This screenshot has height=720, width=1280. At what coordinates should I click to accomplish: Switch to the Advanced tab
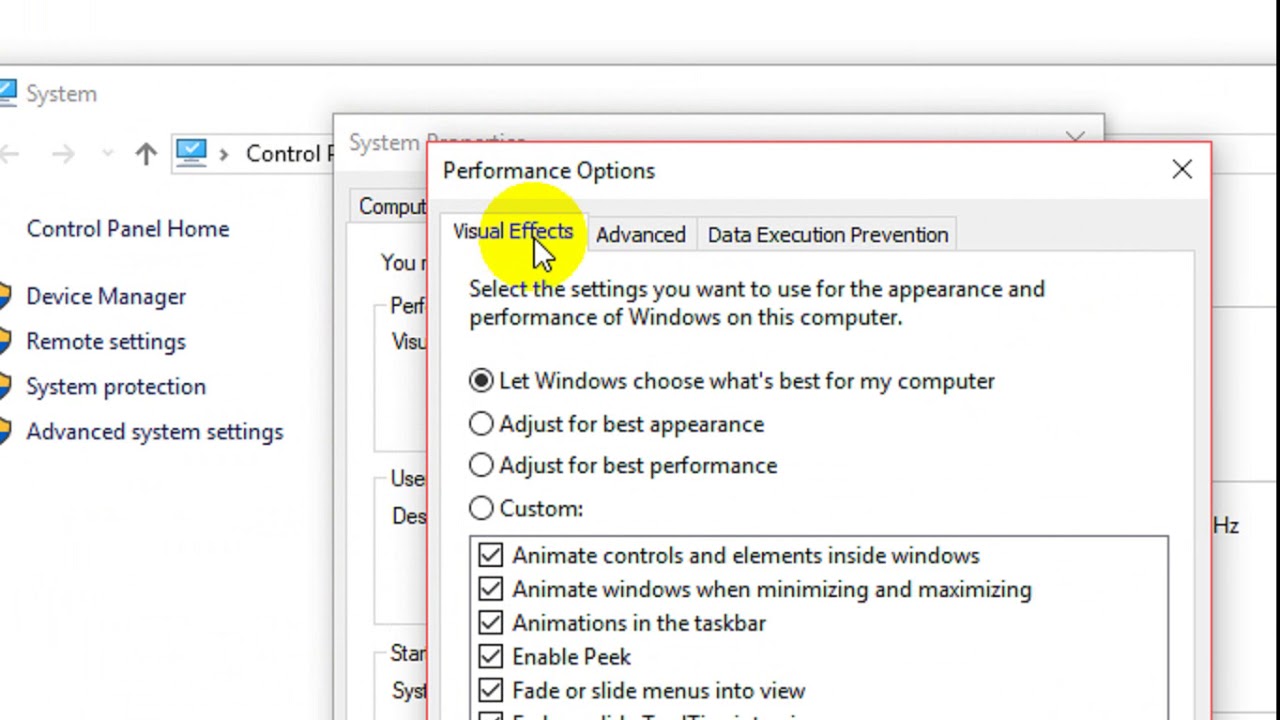click(x=640, y=235)
